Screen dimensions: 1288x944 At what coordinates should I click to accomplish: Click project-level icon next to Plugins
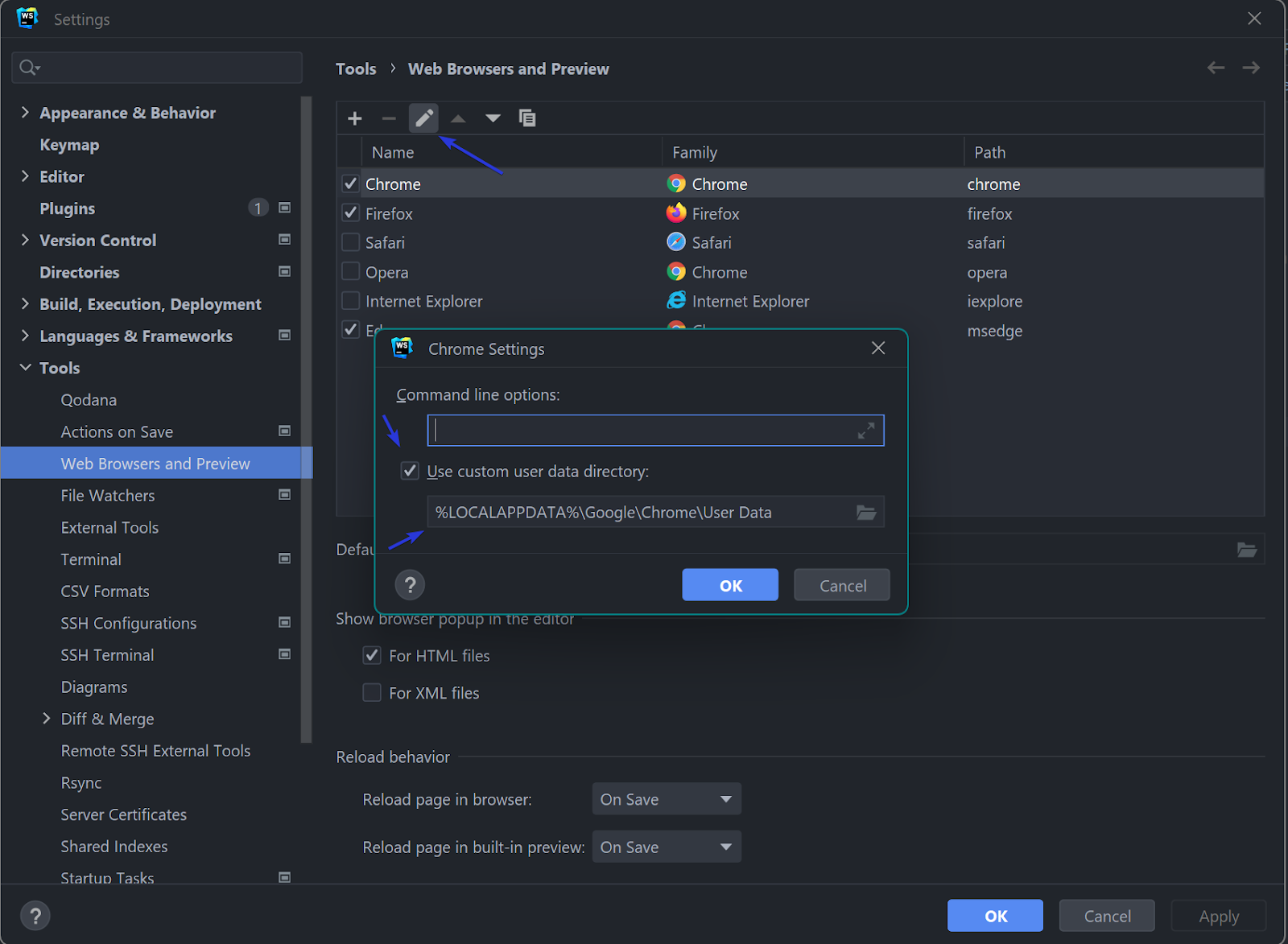(284, 208)
